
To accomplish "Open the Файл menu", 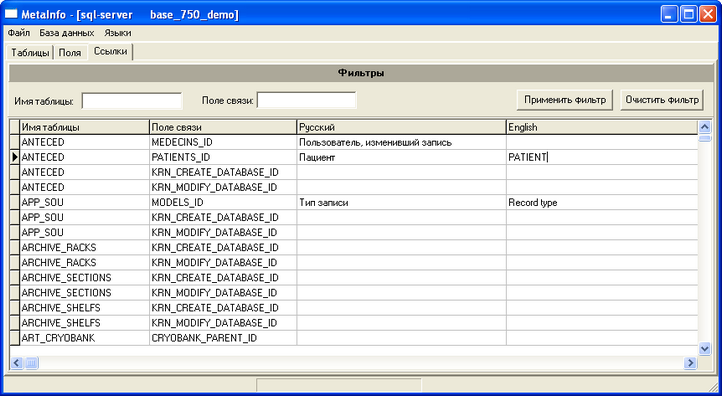I will 19,33.
